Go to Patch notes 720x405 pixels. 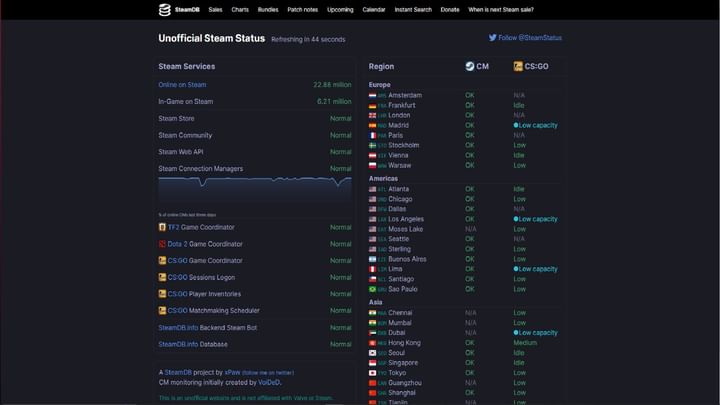point(302,10)
